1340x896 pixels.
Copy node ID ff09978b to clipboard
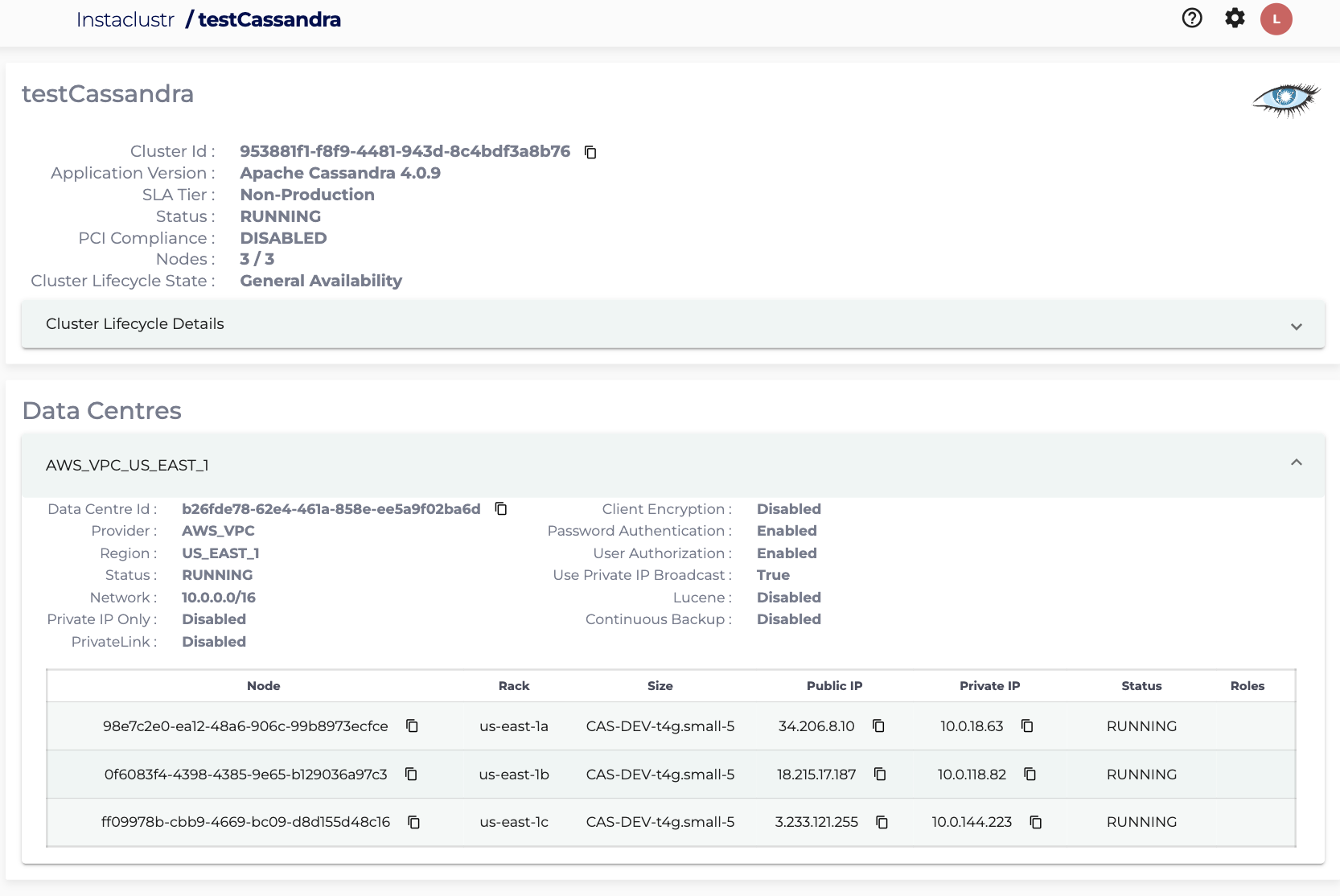[x=413, y=822]
